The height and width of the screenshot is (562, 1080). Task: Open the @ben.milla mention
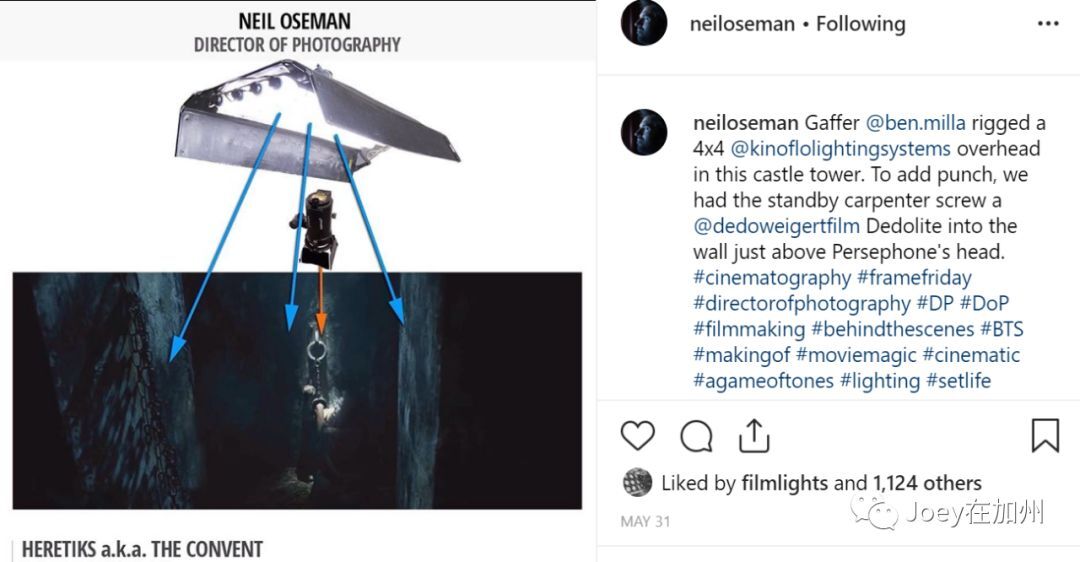click(917, 123)
